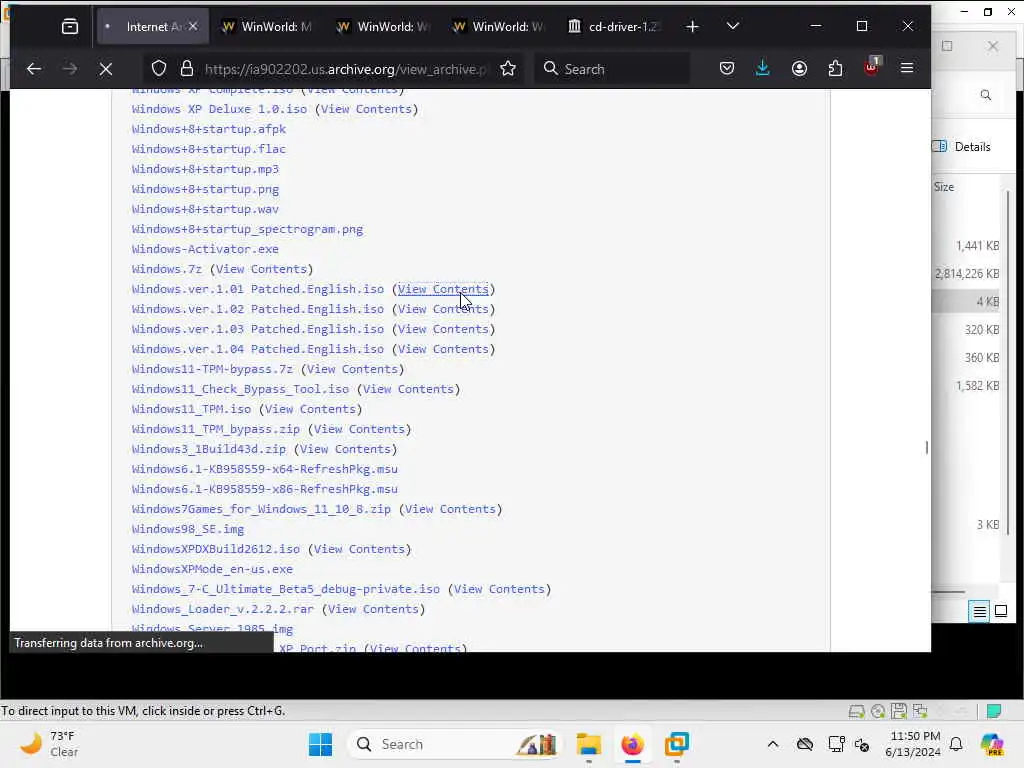1024x768 pixels.
Task: Open Windows11-TPM-bypass.7z link
Action: click(x=212, y=369)
